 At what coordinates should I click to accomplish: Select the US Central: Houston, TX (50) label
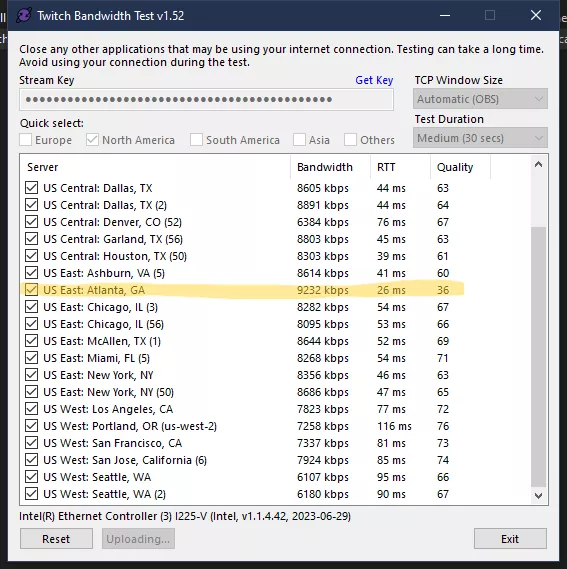click(x=115, y=256)
